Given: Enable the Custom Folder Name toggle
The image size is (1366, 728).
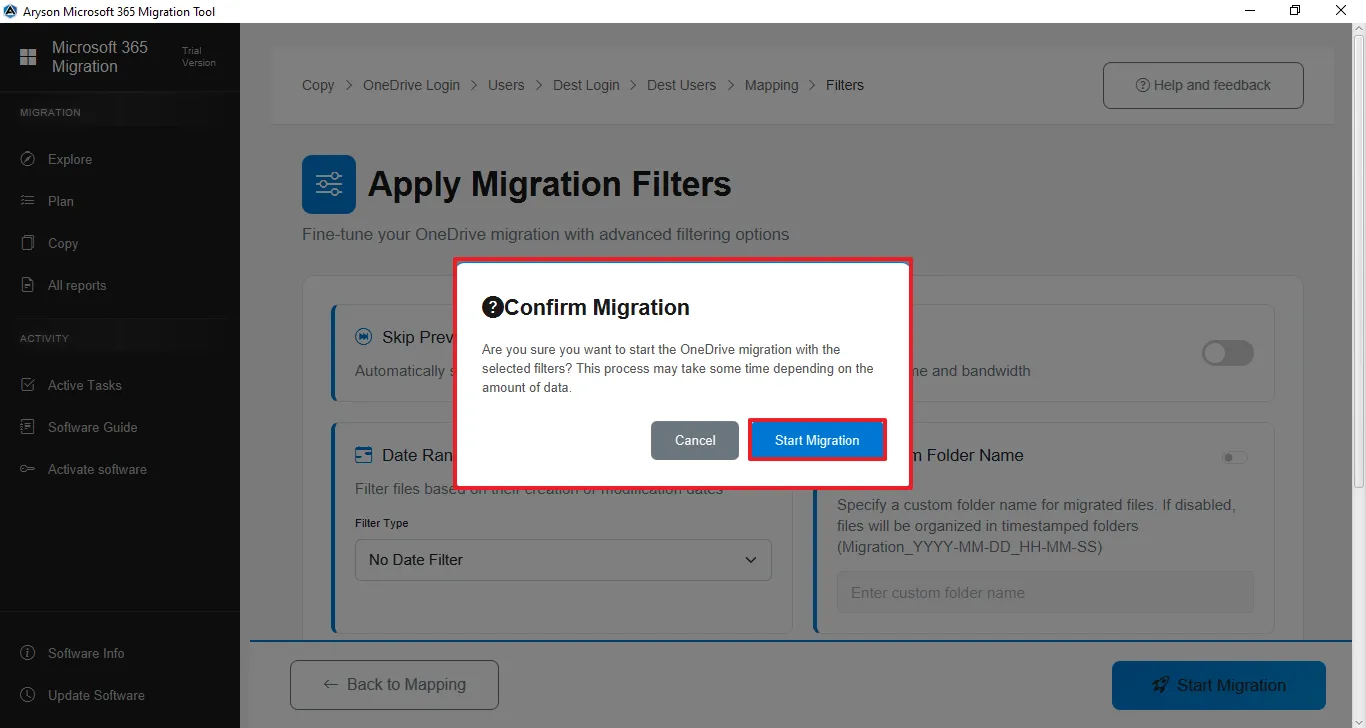Looking at the screenshot, I should pyautogui.click(x=1235, y=457).
